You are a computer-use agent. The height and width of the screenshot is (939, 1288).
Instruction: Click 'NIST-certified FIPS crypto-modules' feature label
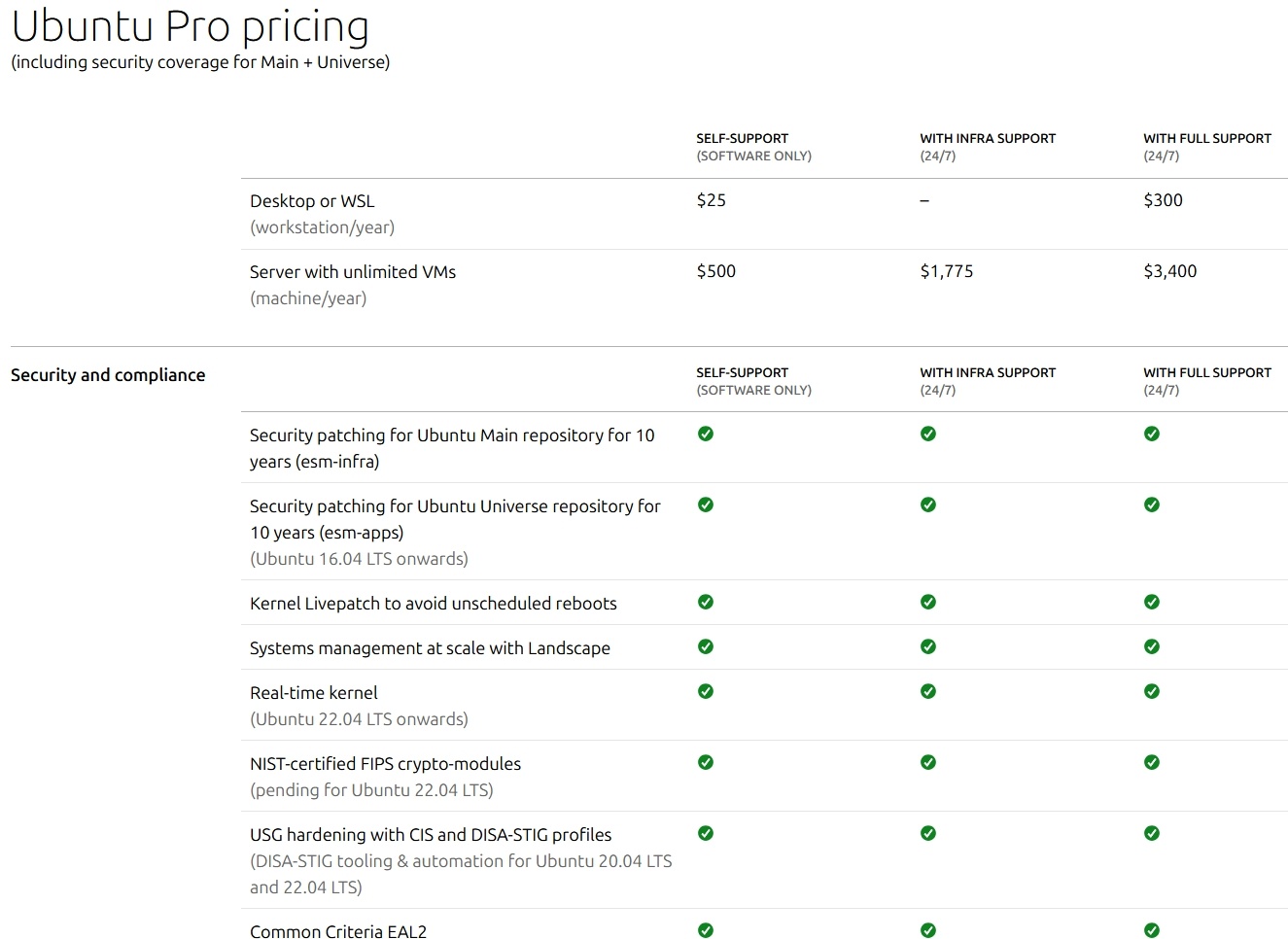[385, 764]
